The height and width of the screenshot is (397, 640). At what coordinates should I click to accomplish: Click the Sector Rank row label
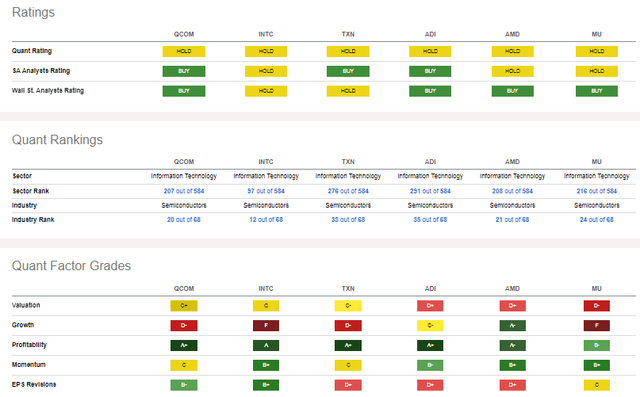[31, 191]
